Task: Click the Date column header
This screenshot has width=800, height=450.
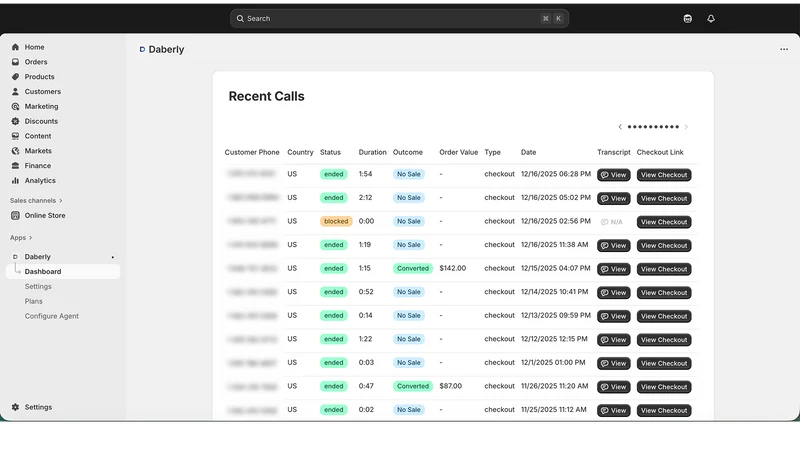Action: pyautogui.click(x=529, y=152)
